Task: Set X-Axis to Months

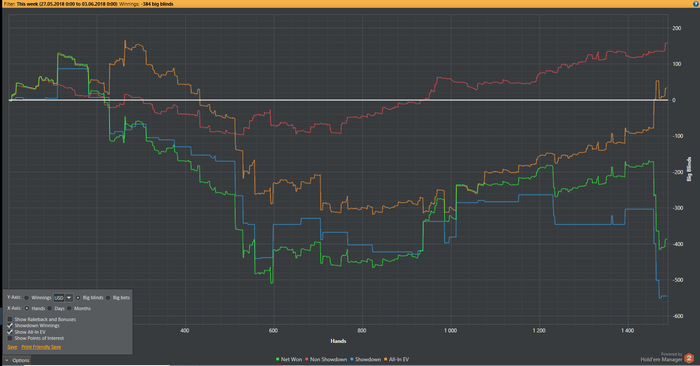Action: 69,308
